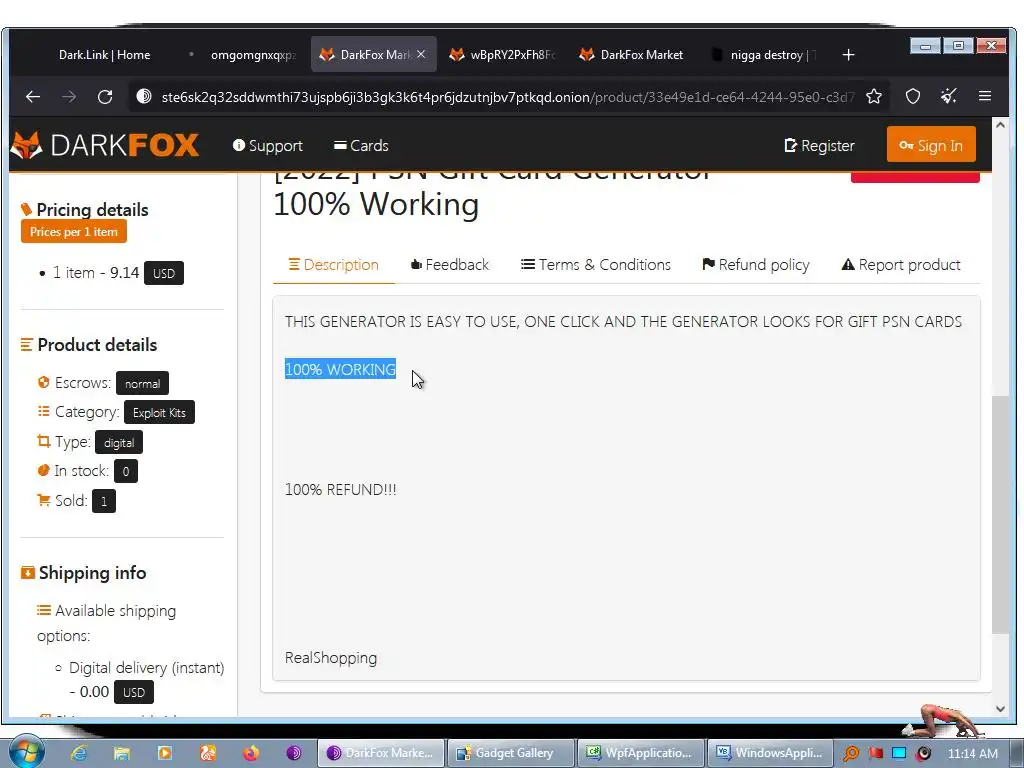Open a new browser tab
This screenshot has height=768, width=1024.
pos(848,55)
